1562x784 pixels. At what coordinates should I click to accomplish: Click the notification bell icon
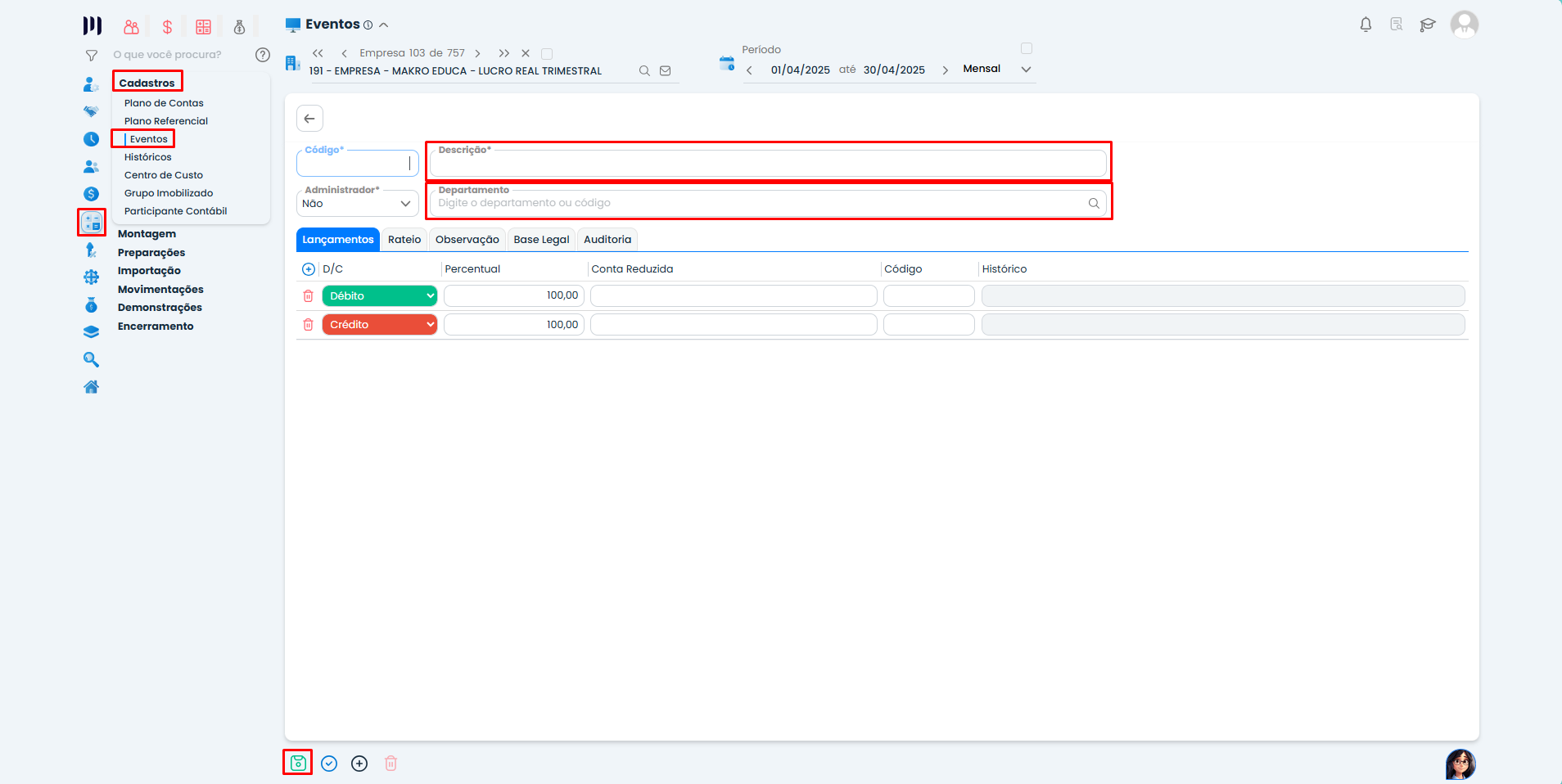pyautogui.click(x=1366, y=25)
